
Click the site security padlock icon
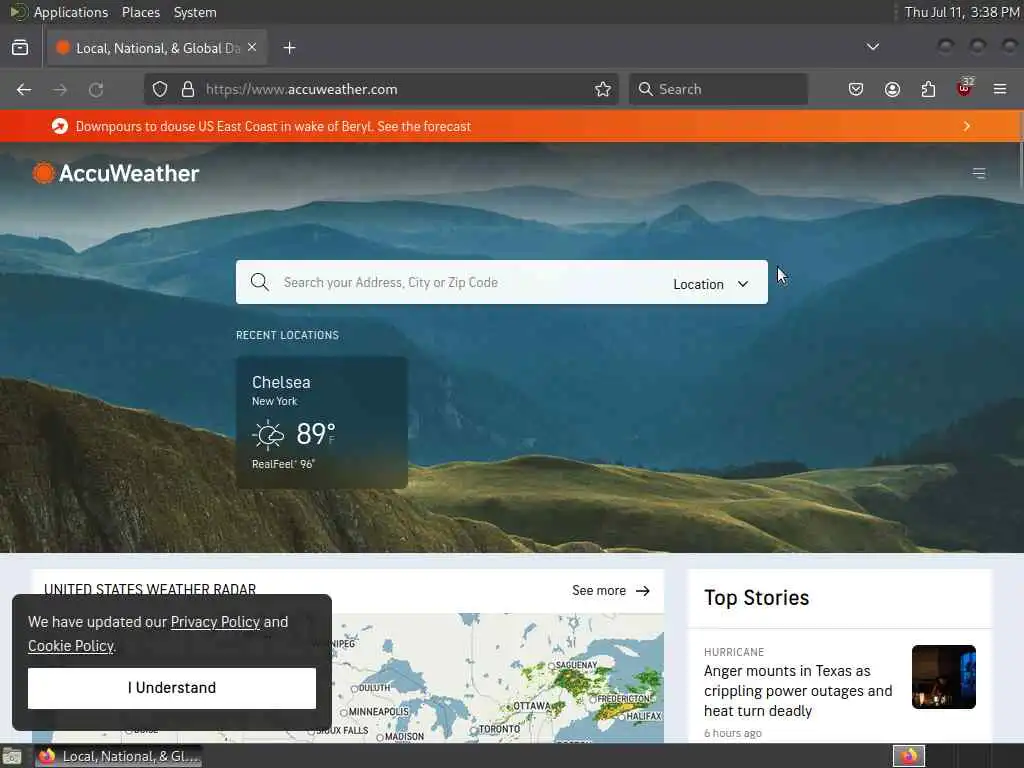coord(188,89)
